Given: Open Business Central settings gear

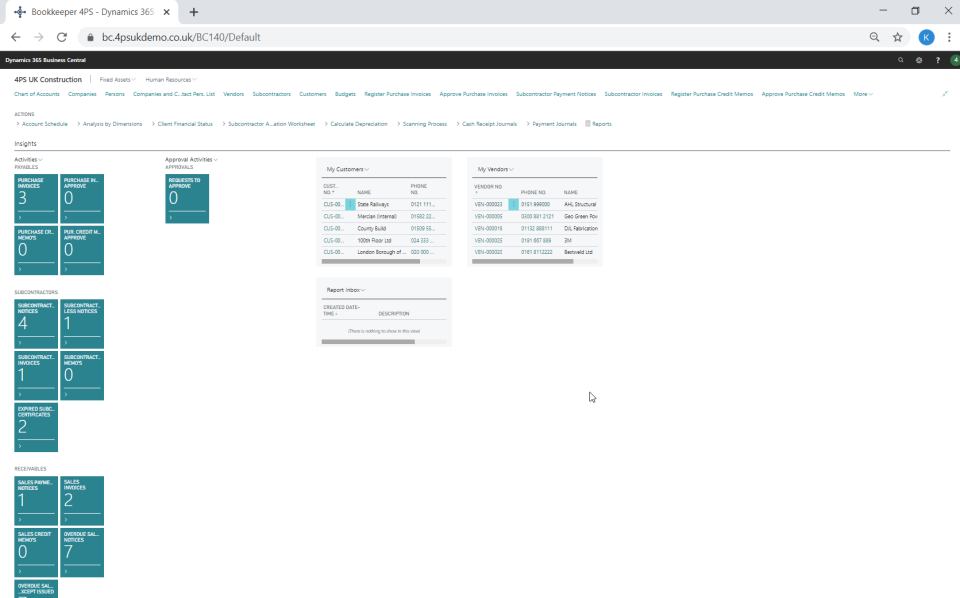Looking at the screenshot, I should click(x=919, y=59).
